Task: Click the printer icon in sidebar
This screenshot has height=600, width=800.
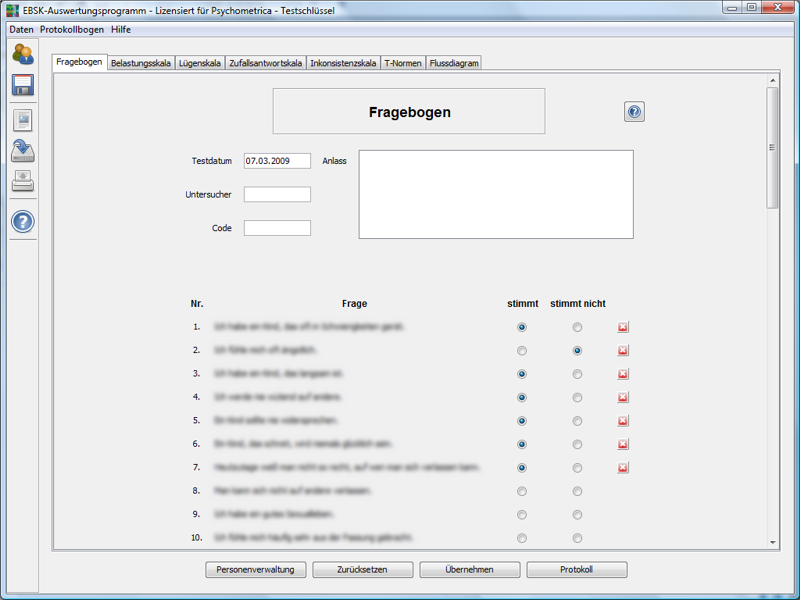Action: [x=23, y=182]
